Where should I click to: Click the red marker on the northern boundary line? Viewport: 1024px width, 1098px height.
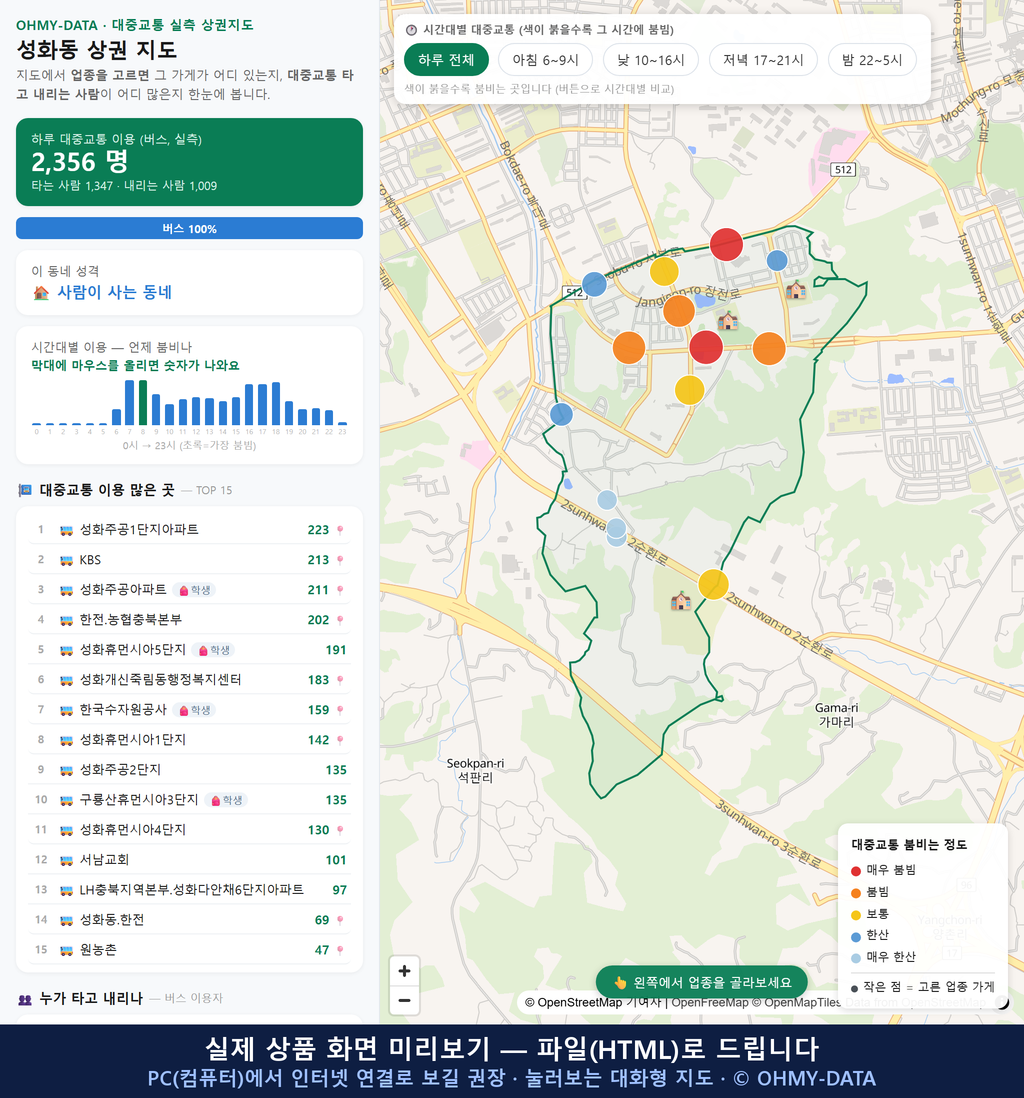(x=726, y=244)
